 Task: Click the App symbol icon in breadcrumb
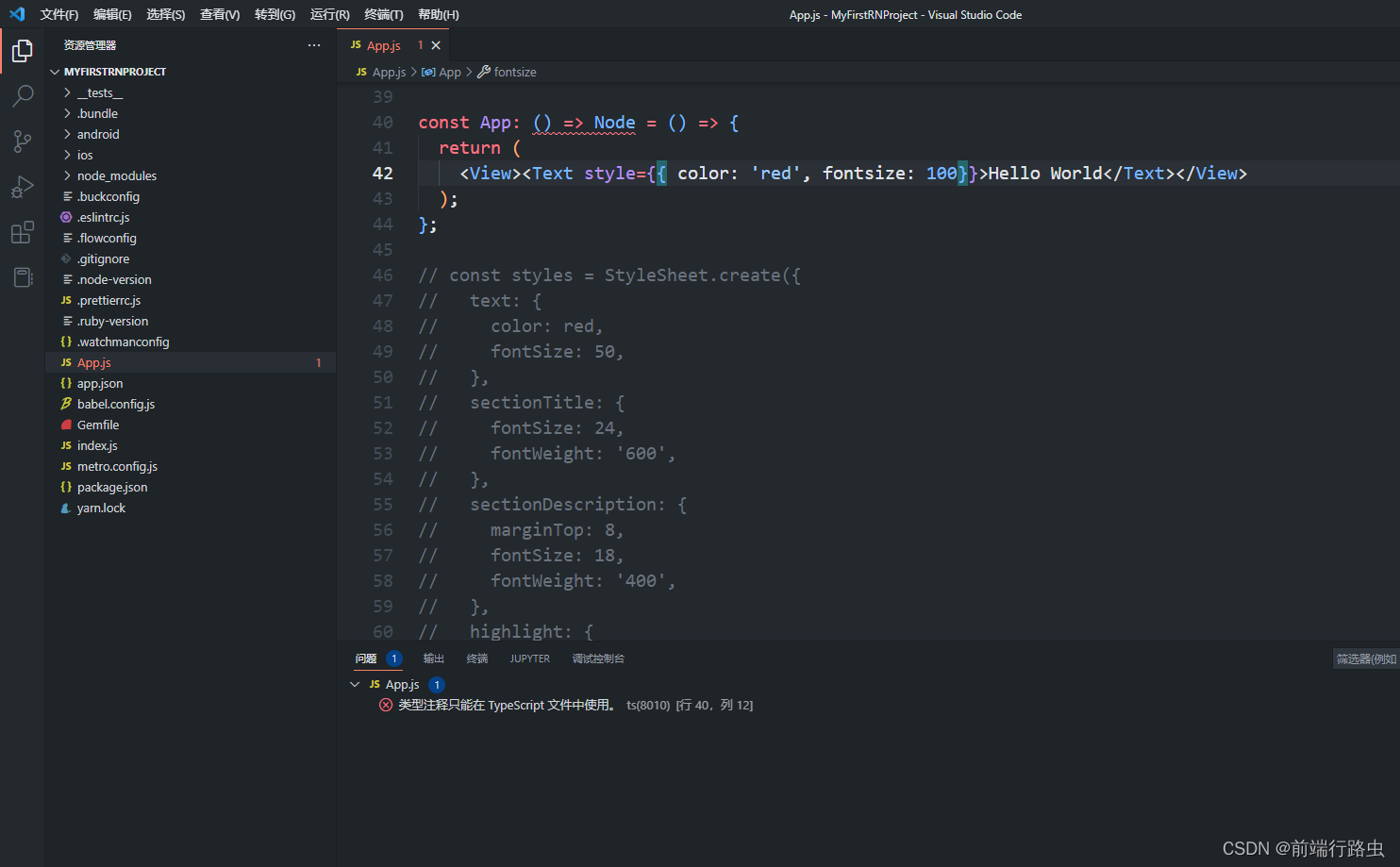[428, 72]
